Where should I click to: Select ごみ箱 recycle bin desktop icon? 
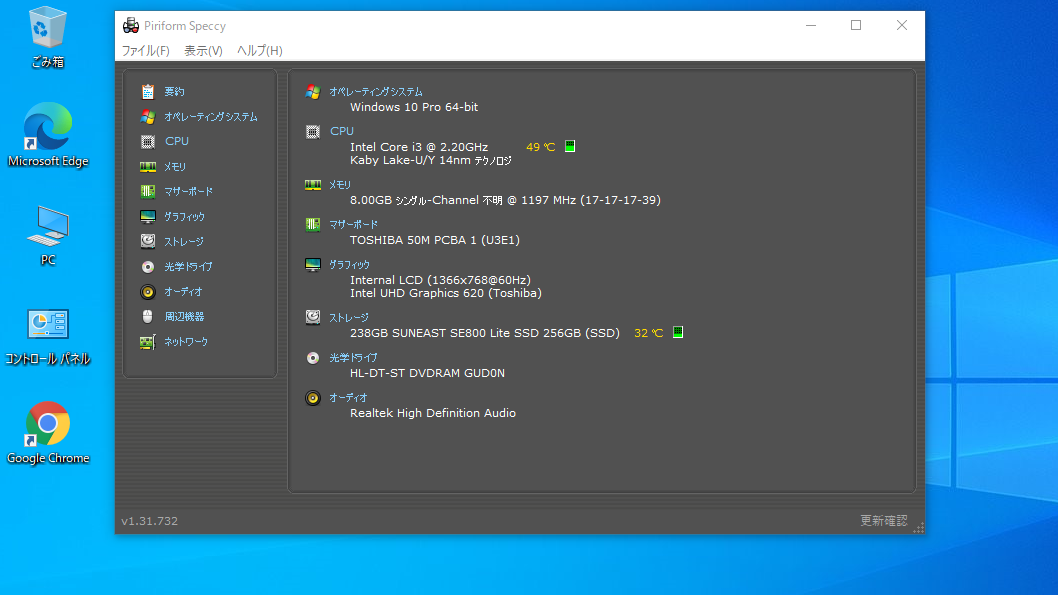coord(48,36)
